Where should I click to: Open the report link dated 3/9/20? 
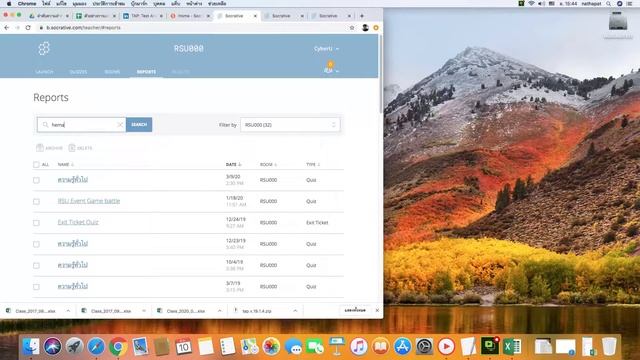pos(73,180)
